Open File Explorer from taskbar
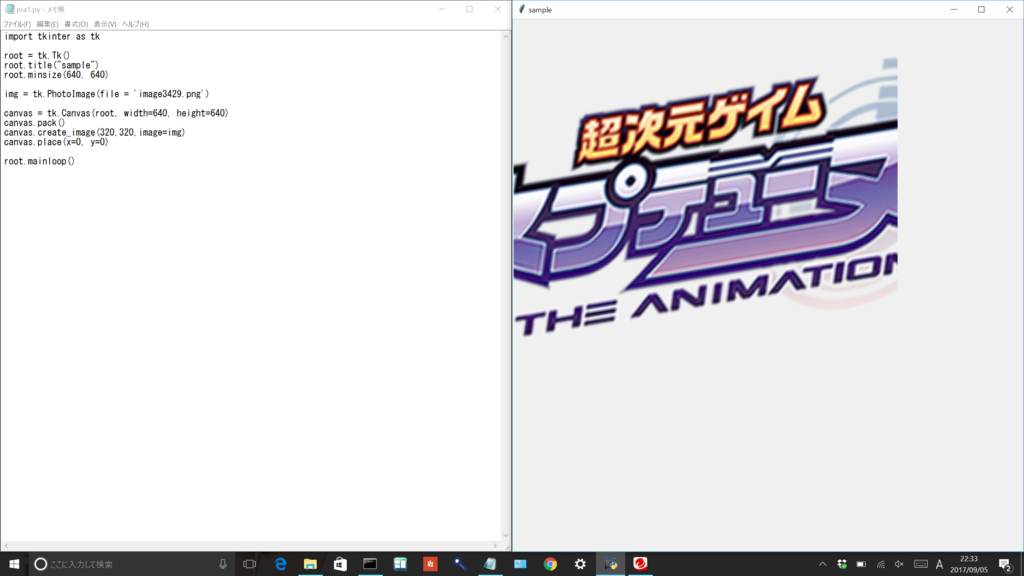This screenshot has height=576, width=1024. [310, 564]
